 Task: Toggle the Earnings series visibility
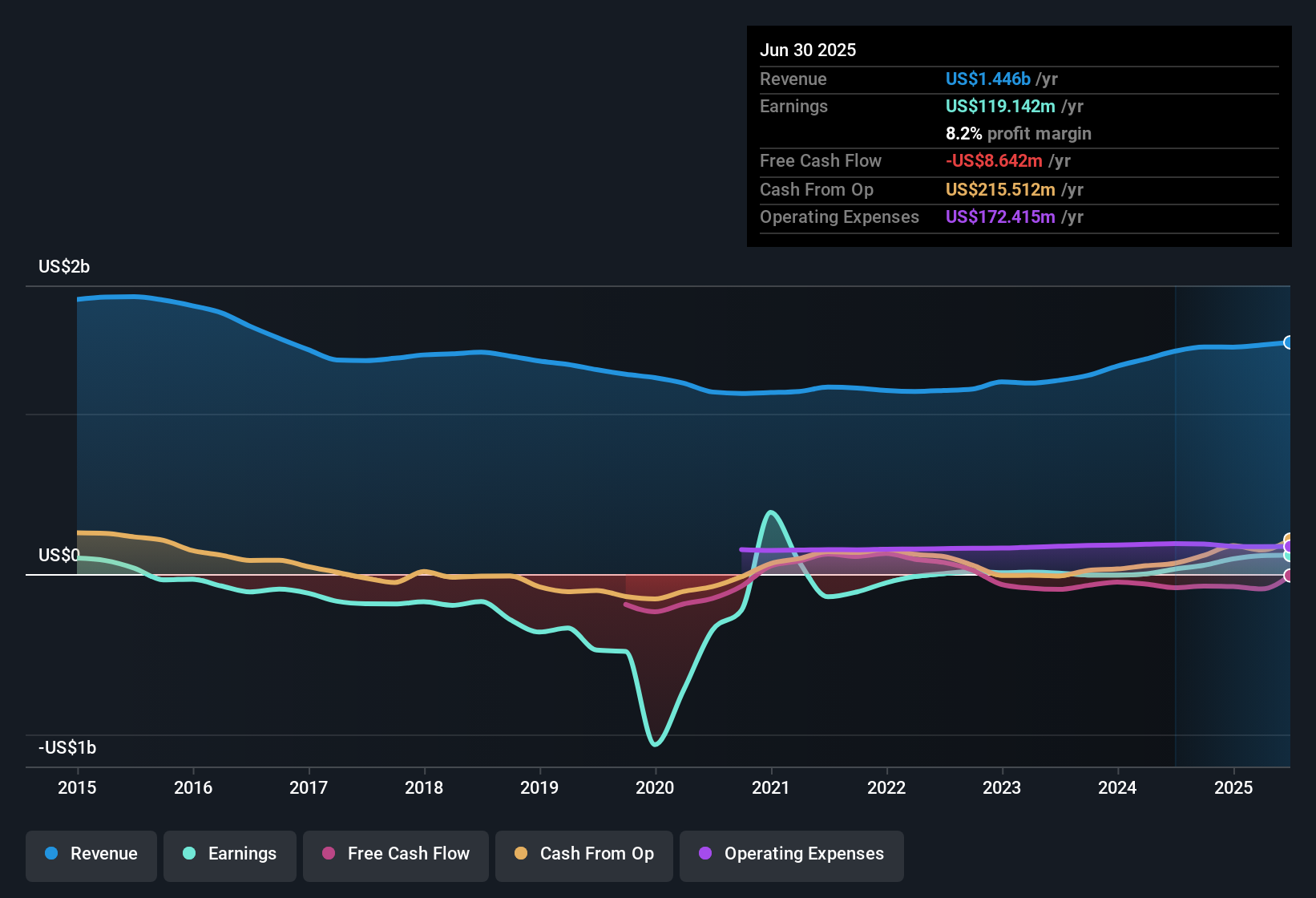pyautogui.click(x=229, y=855)
